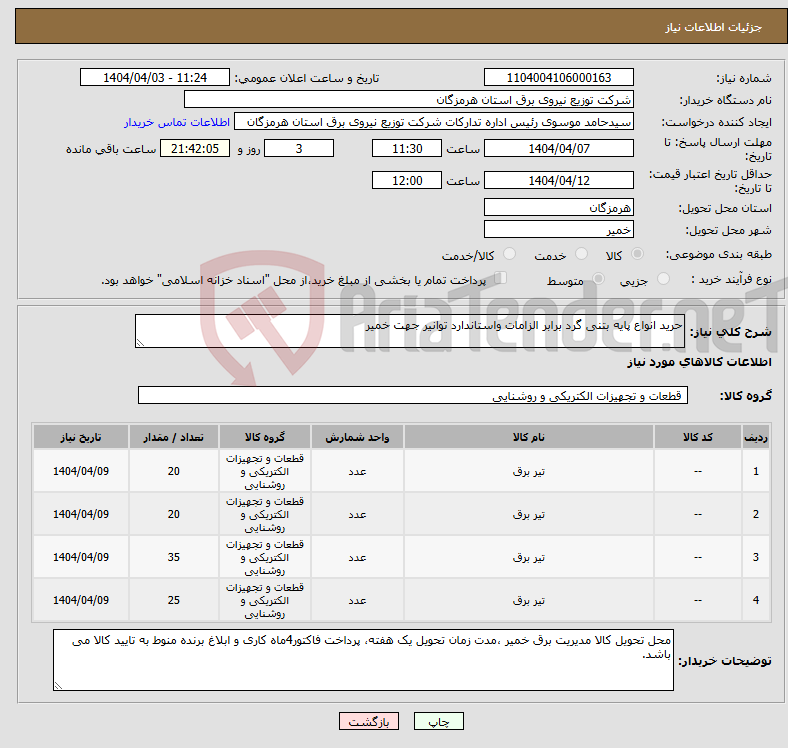Screen dimensions: 788x748
Task: Click page title جزئیات اطلاعات نیاز
Action: [x=714, y=27]
